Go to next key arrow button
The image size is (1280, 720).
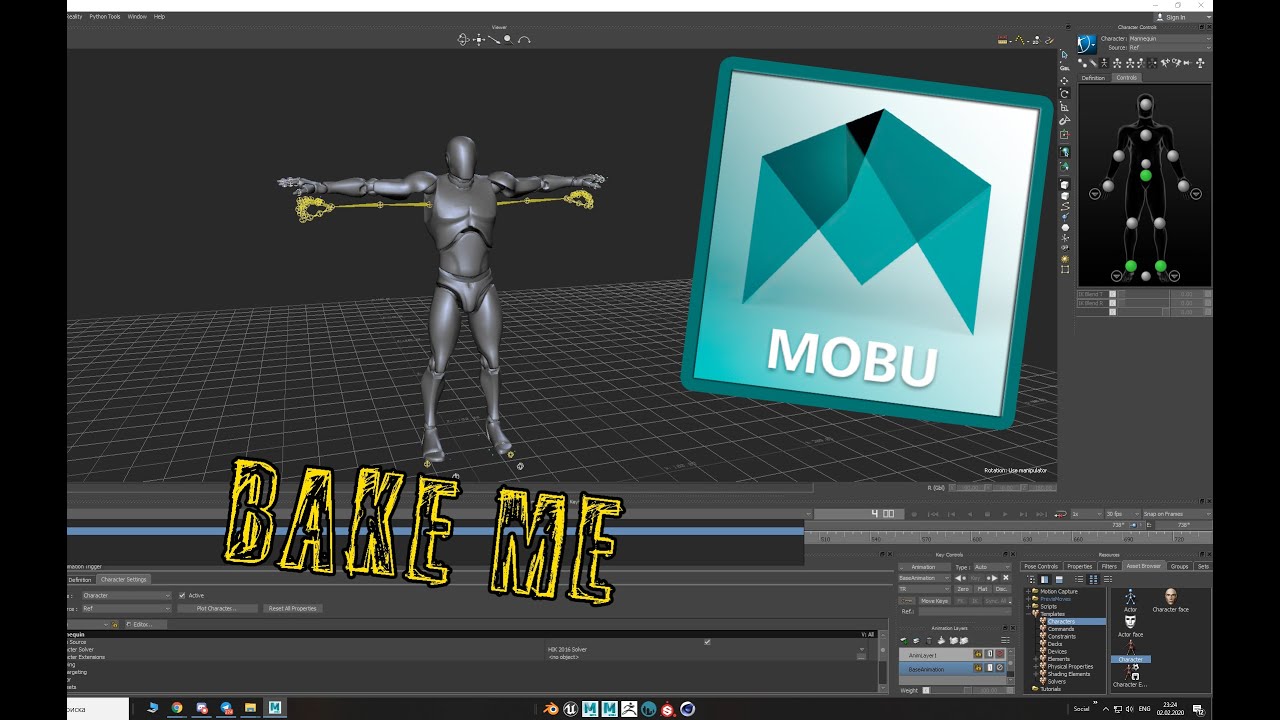[x=993, y=578]
